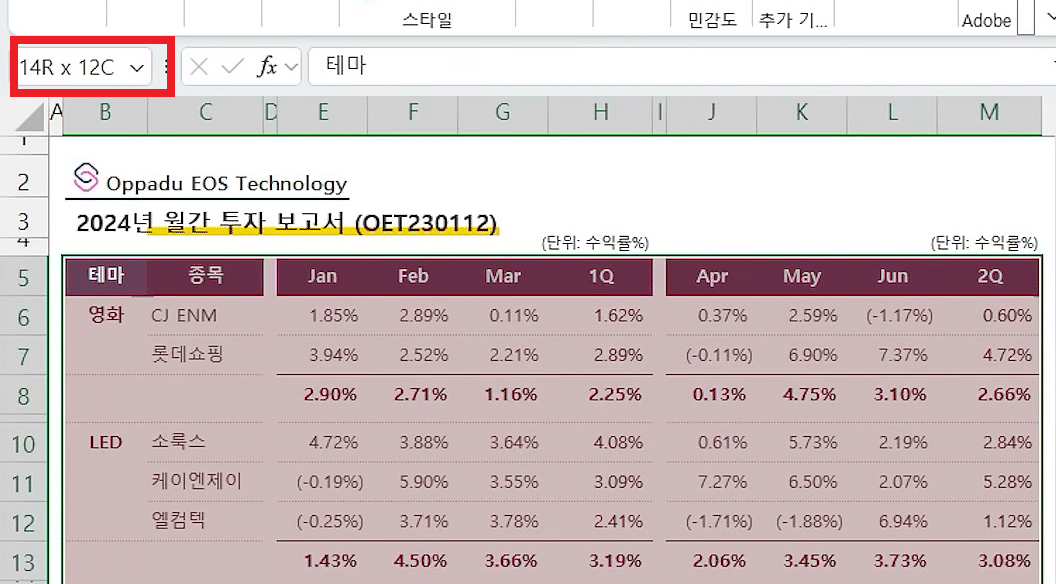Click the Jun column header cell
This screenshot has height=584, width=1056.
click(x=892, y=276)
